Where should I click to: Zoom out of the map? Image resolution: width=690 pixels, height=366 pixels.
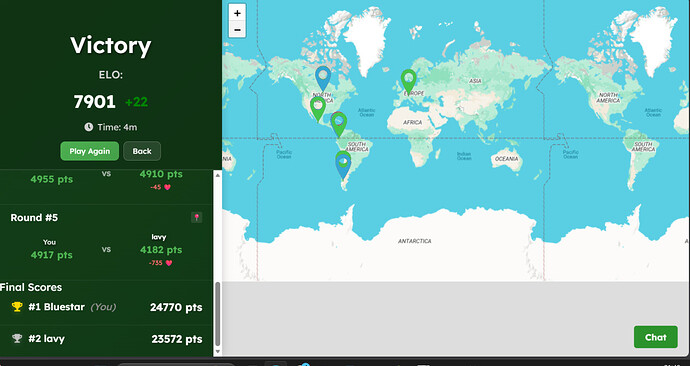pos(237,30)
